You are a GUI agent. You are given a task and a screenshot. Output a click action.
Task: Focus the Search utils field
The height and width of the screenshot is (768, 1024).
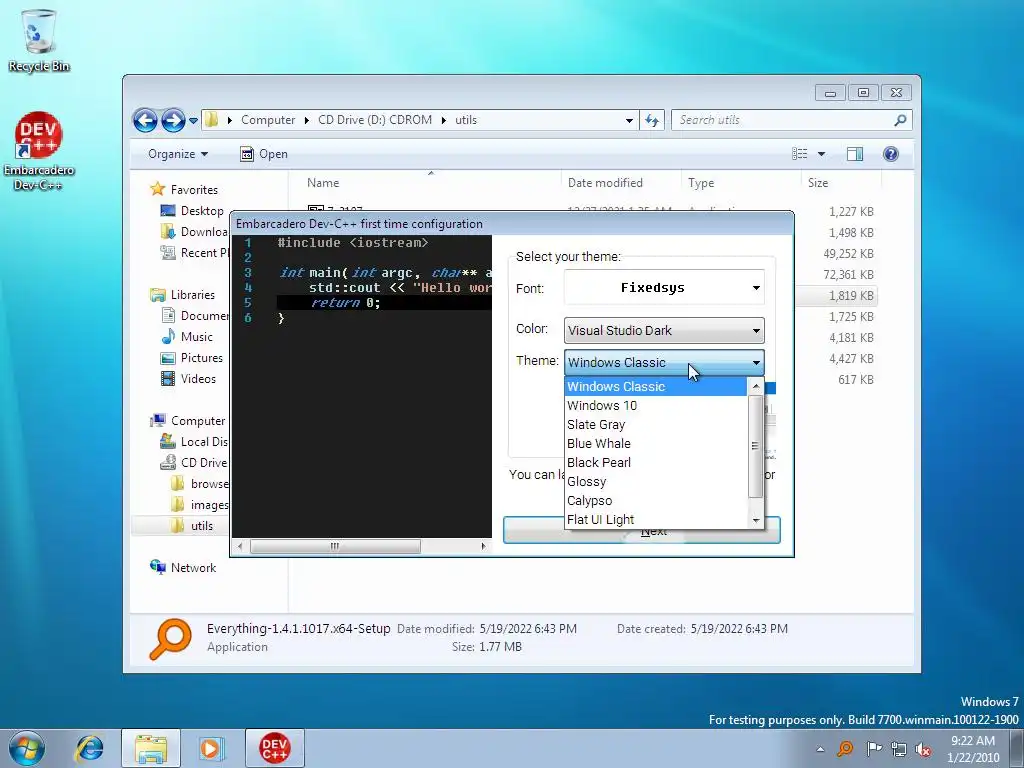click(x=782, y=120)
